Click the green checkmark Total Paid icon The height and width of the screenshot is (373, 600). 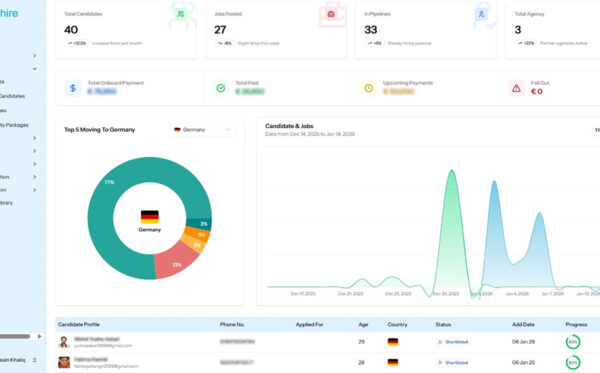(221, 88)
